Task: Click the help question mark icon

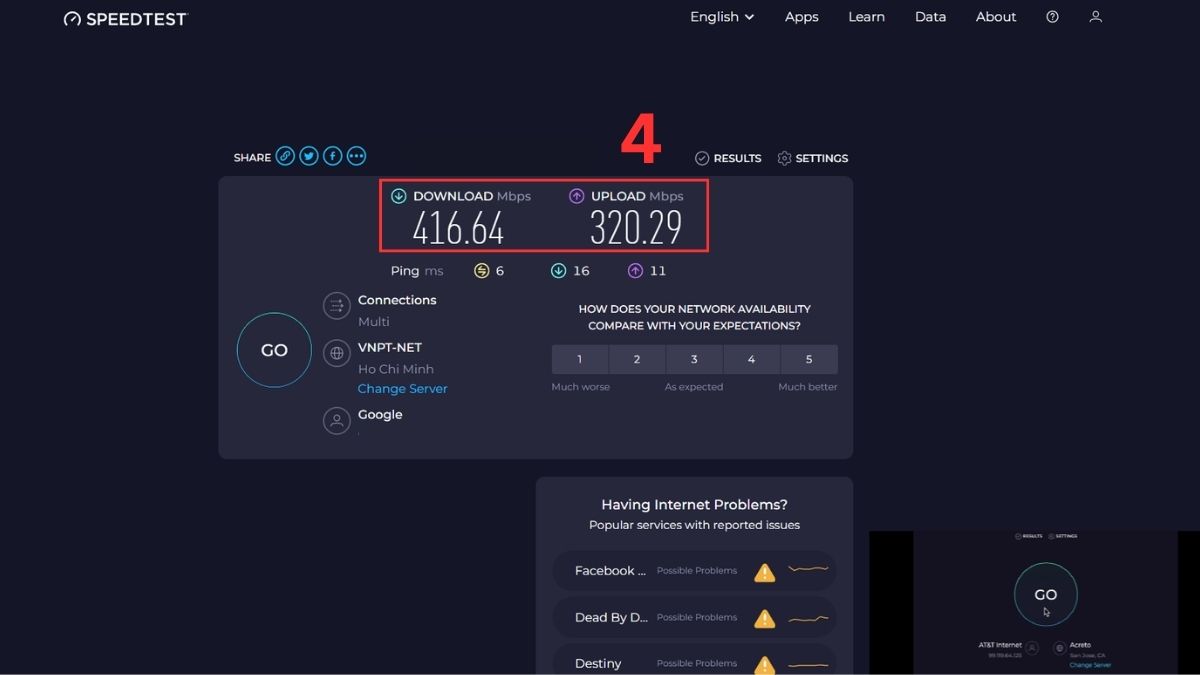Action: 1052,17
